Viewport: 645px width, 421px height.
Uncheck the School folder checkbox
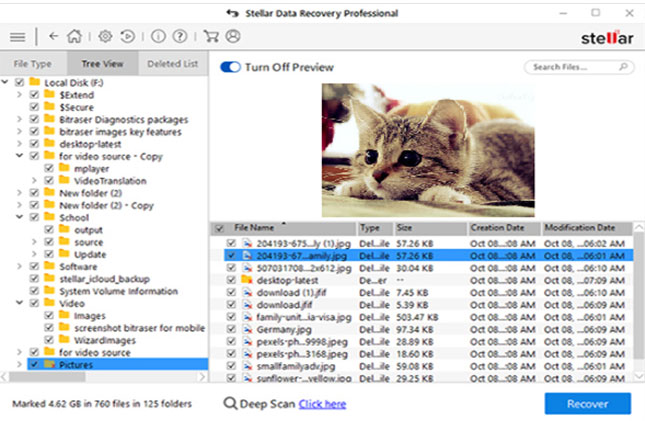[34, 217]
